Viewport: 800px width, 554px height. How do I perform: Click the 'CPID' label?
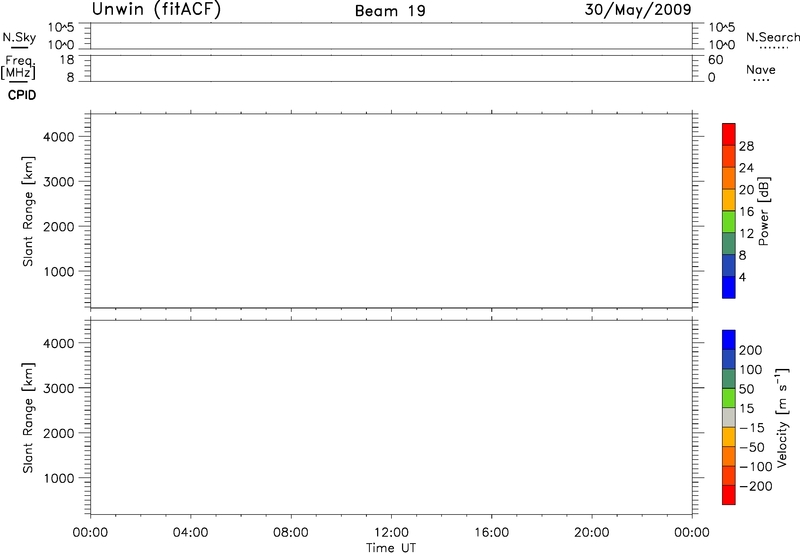coord(22,95)
